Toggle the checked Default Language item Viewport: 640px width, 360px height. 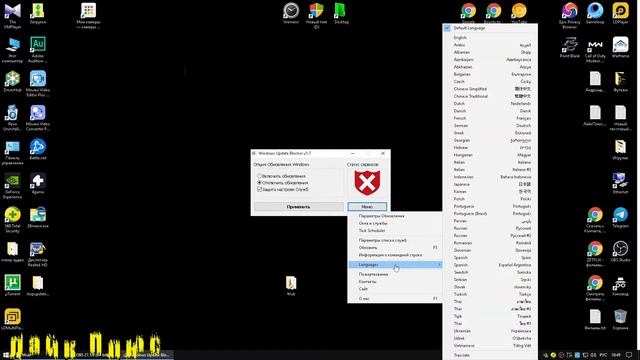point(490,28)
